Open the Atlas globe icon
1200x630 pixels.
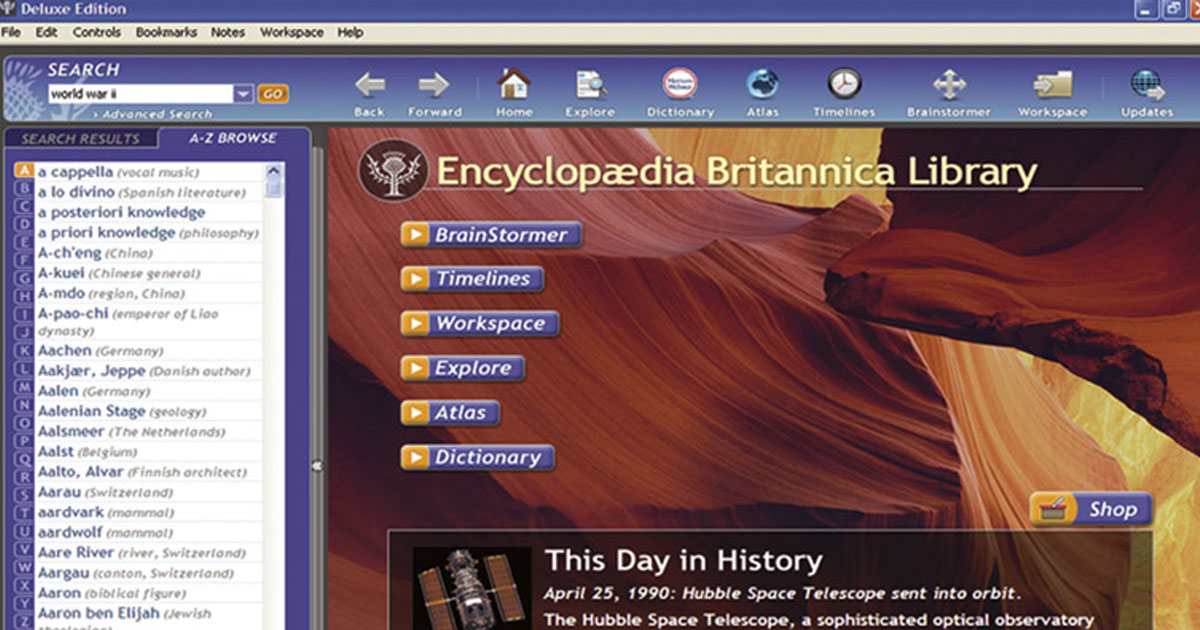[x=762, y=85]
